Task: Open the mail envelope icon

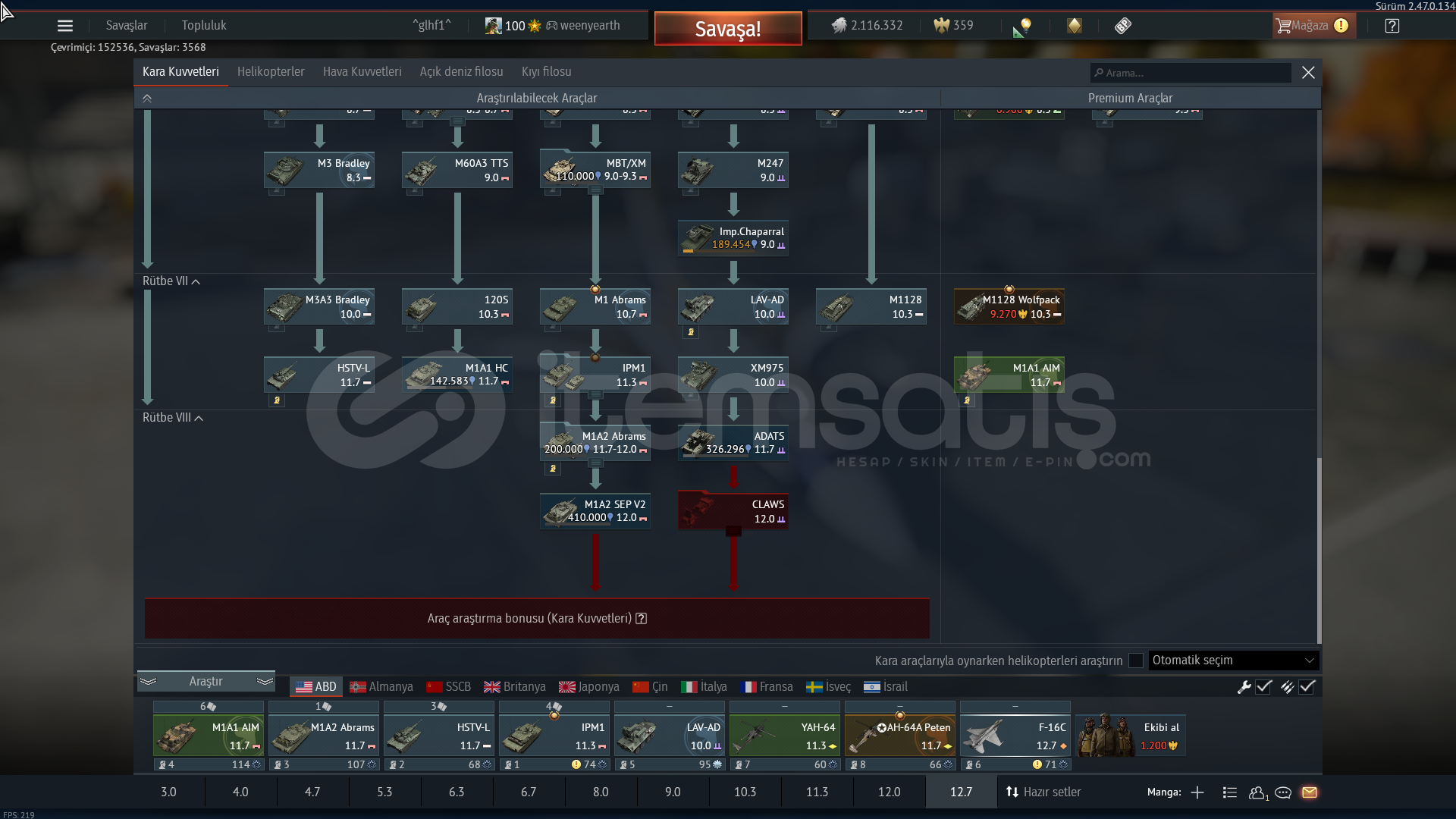Action: point(1310,792)
